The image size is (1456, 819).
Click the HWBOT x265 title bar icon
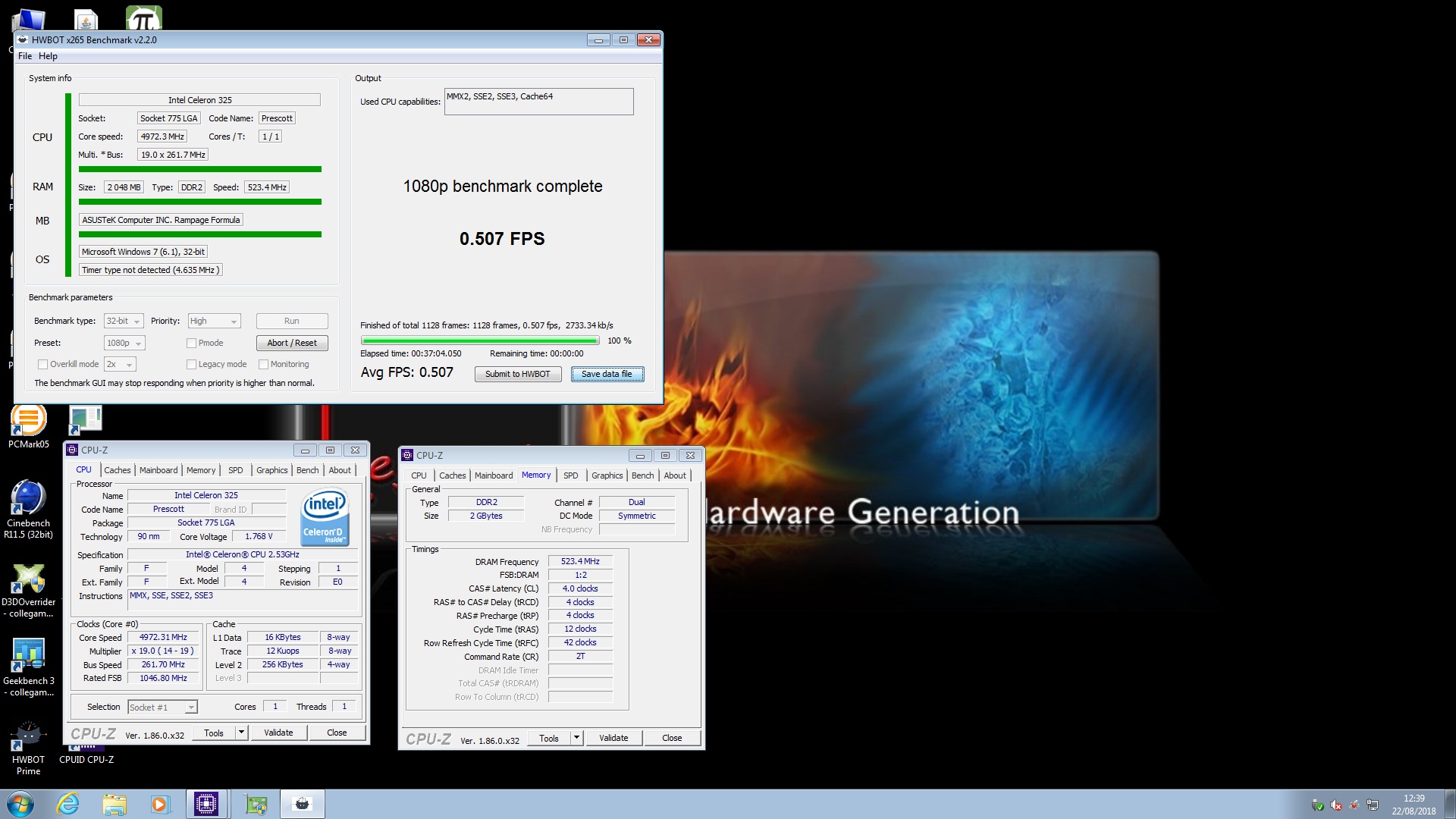pos(23,39)
